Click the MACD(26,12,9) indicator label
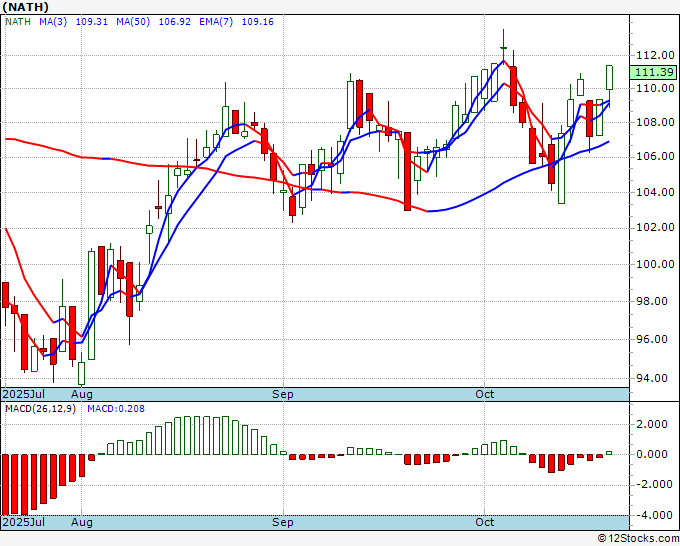The image size is (680, 546). point(40,409)
